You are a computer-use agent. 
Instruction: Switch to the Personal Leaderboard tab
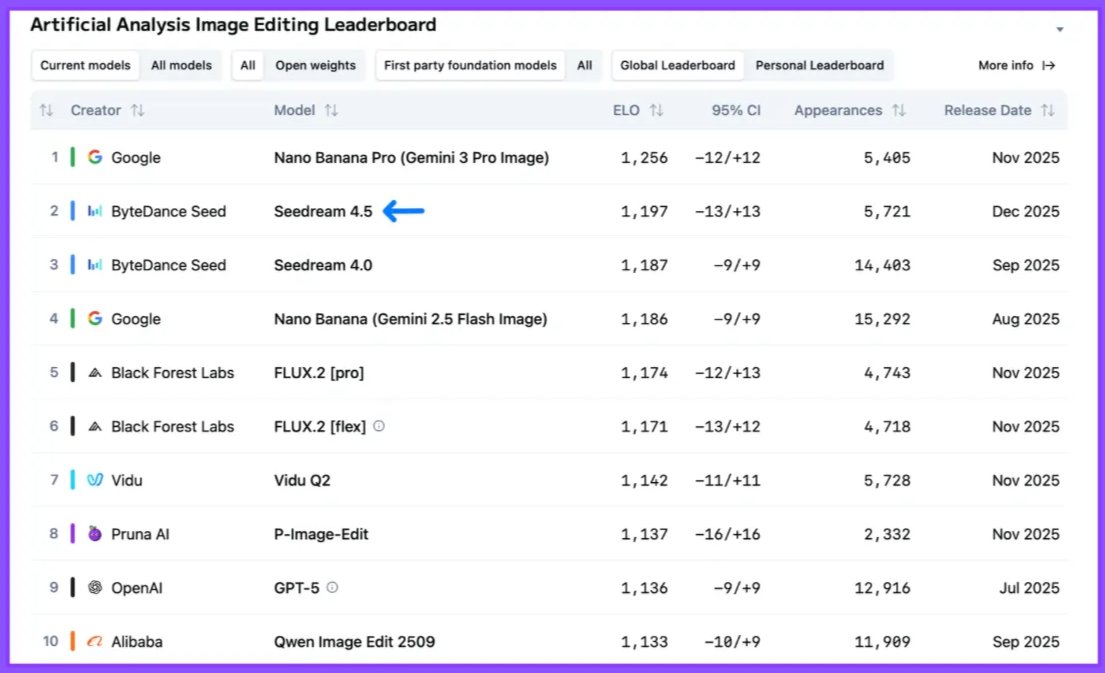point(820,65)
